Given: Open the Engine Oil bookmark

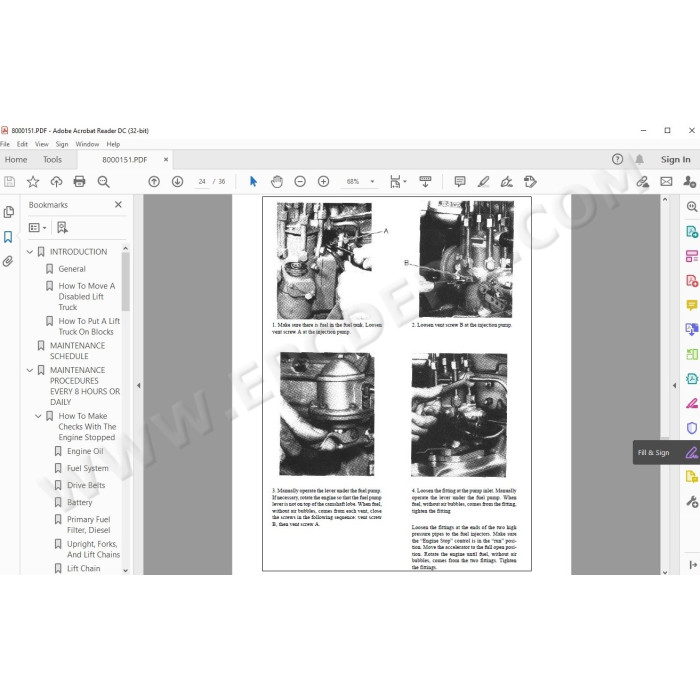Looking at the screenshot, I should pos(85,451).
